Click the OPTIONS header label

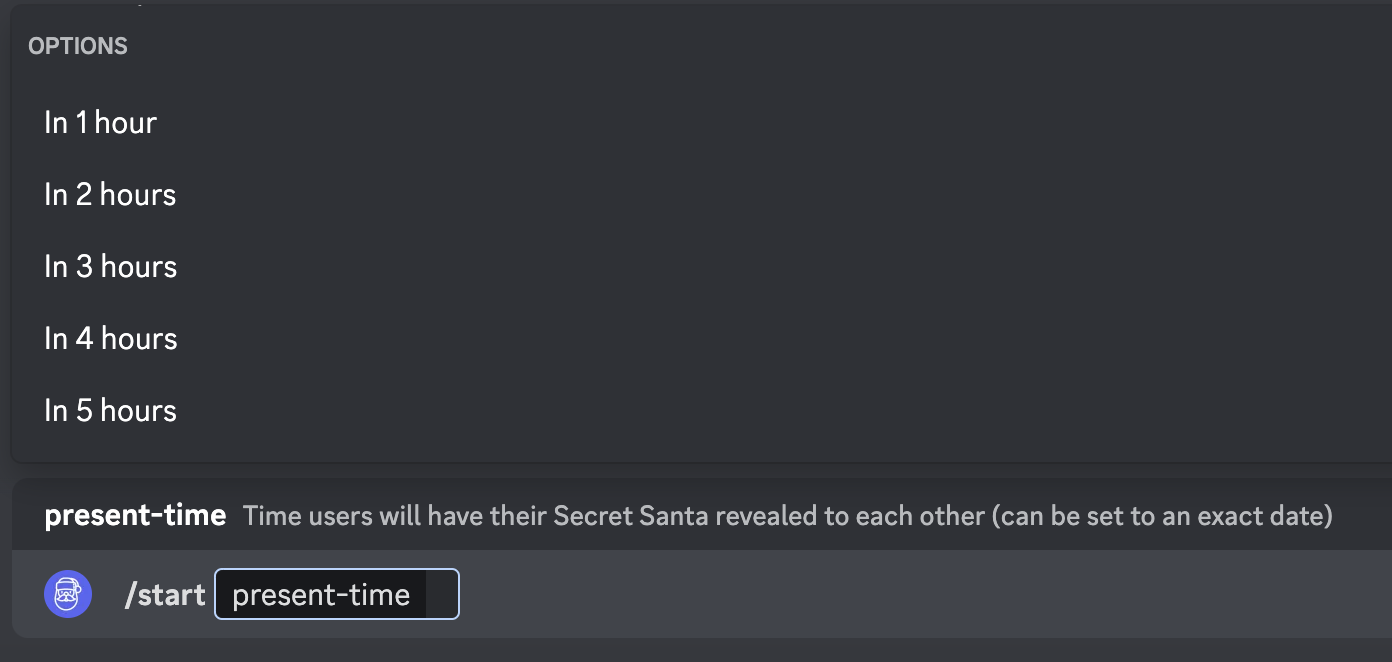pos(78,46)
